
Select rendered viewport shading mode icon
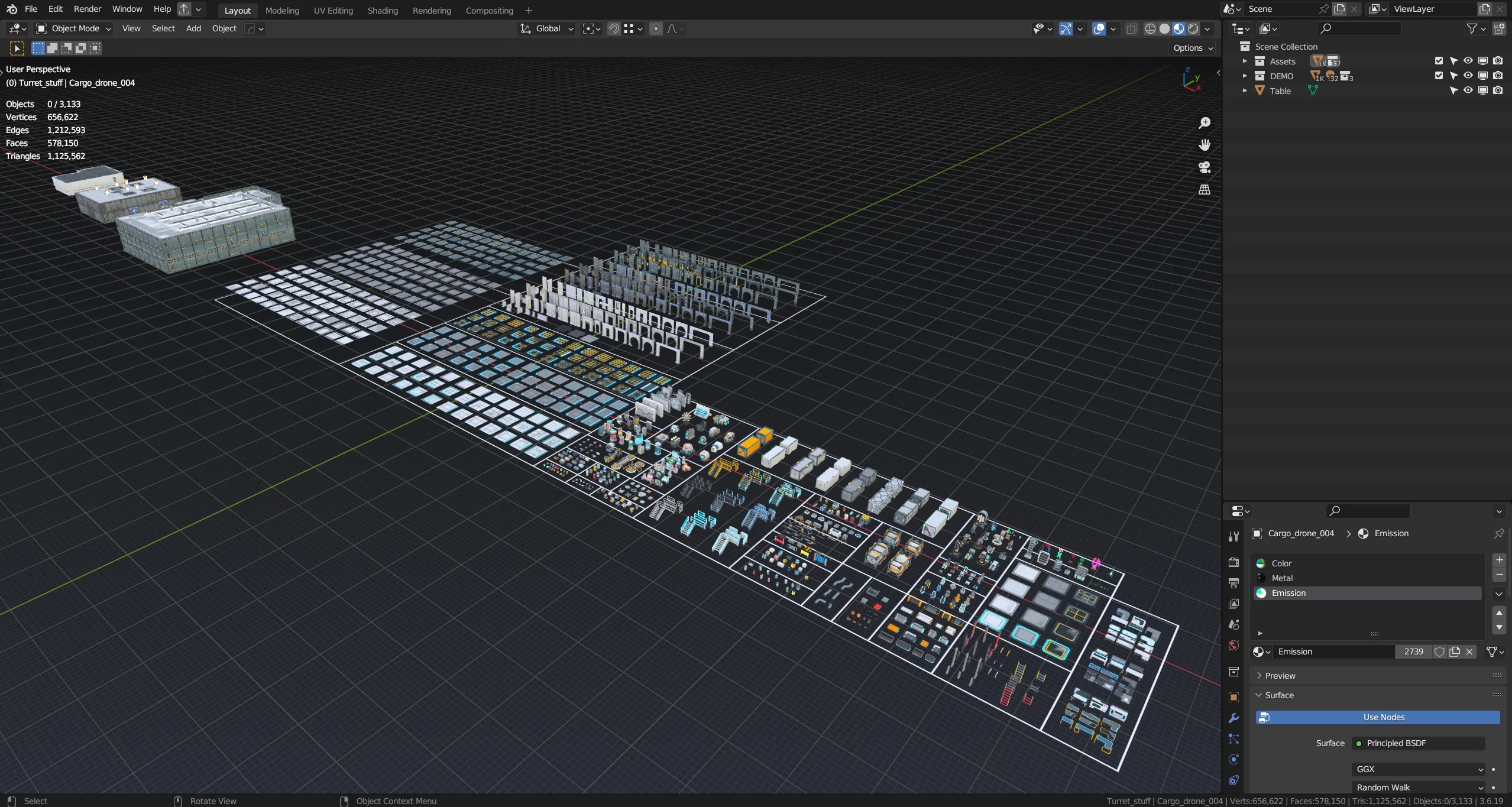pyautogui.click(x=1193, y=29)
